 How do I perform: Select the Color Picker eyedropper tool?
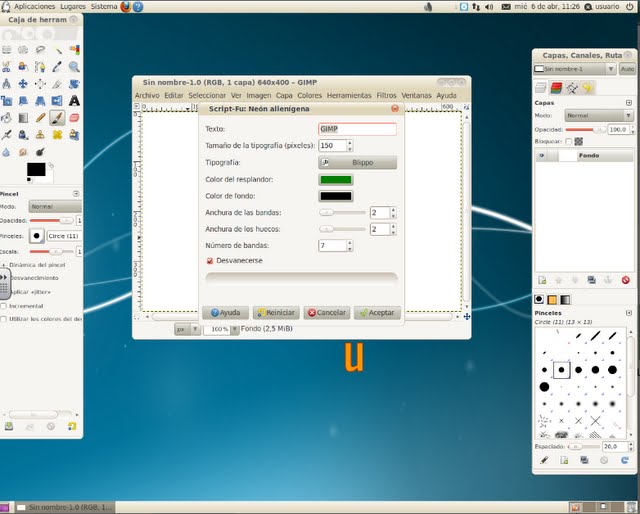57,67
